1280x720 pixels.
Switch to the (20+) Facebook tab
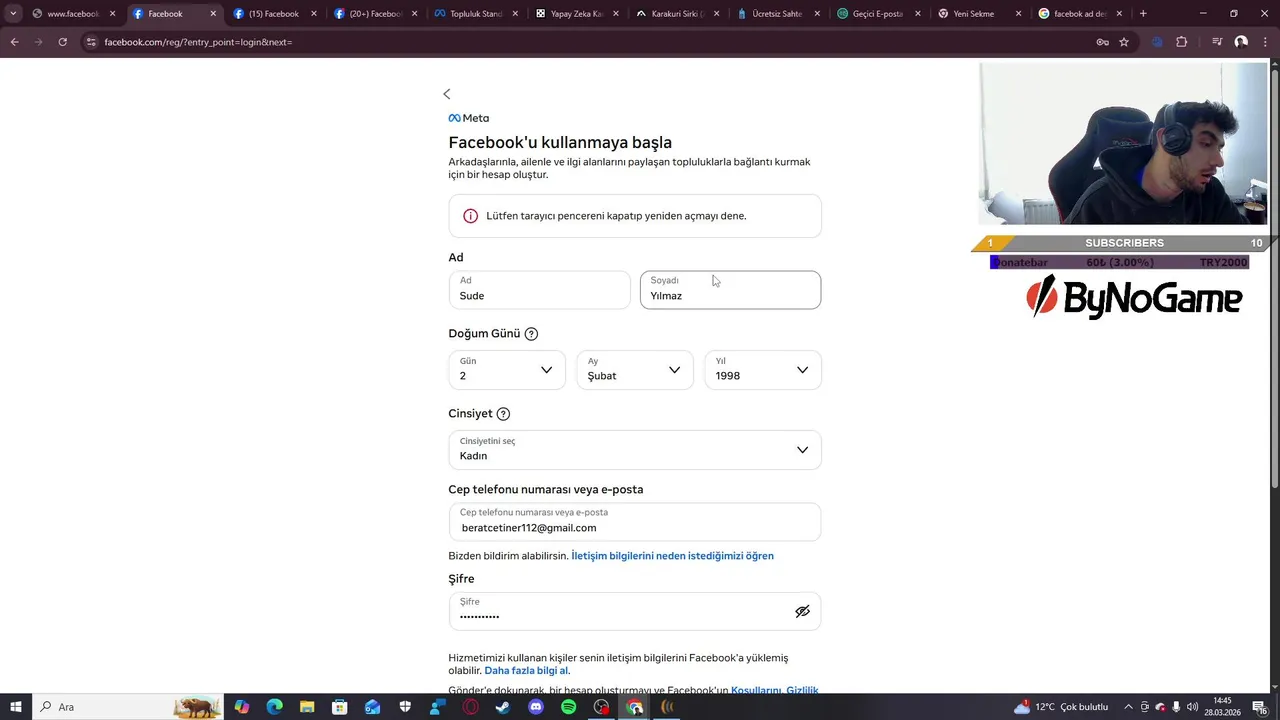367,14
